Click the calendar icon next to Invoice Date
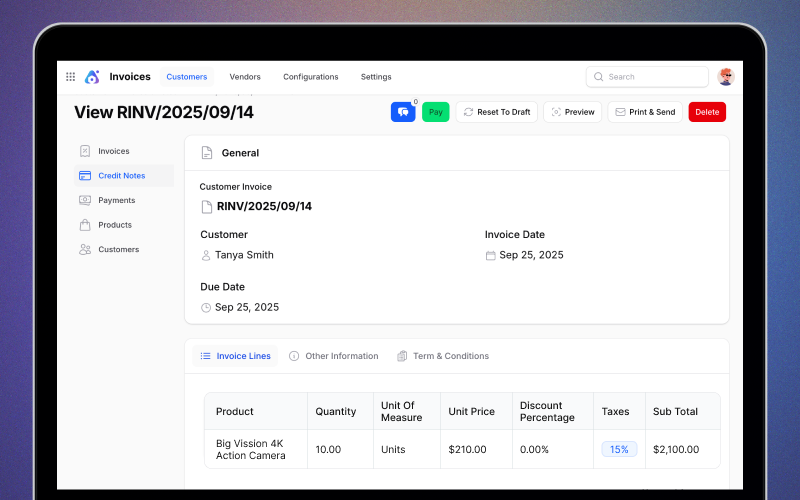 coord(490,255)
